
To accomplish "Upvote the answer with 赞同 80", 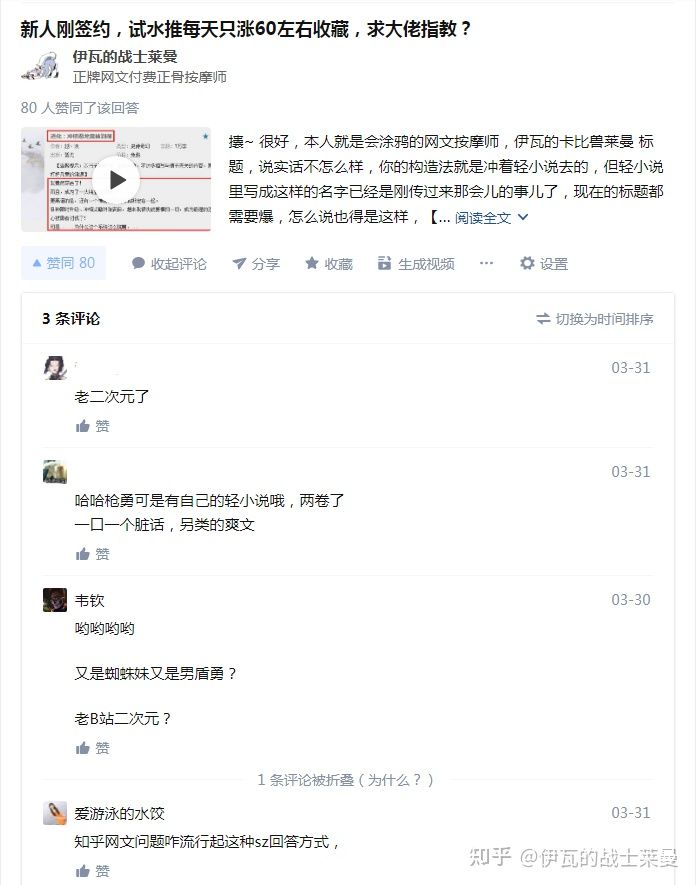I will click(63, 263).
